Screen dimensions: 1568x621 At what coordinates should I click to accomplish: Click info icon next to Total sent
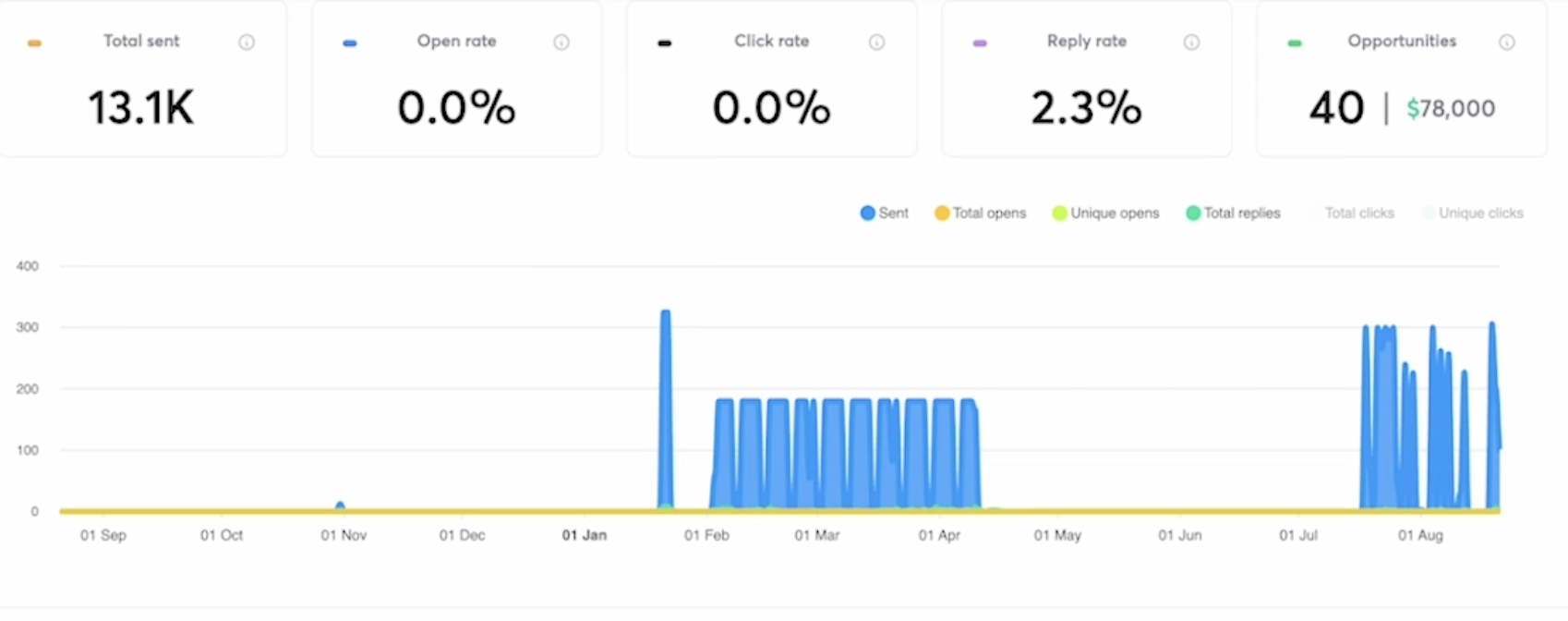point(247,43)
